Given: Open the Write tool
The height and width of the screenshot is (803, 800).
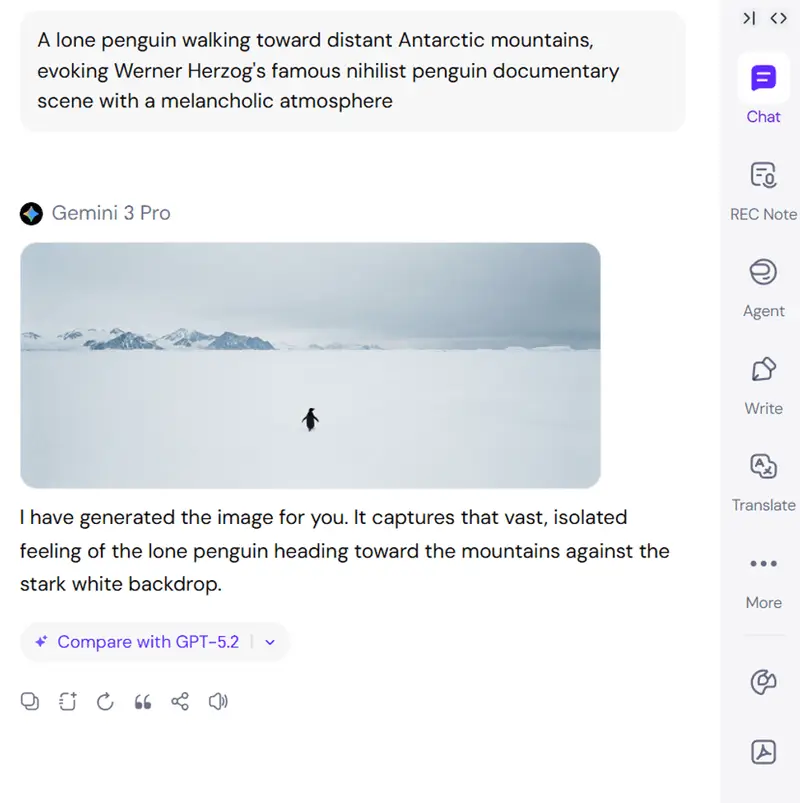Looking at the screenshot, I should [x=763, y=369].
